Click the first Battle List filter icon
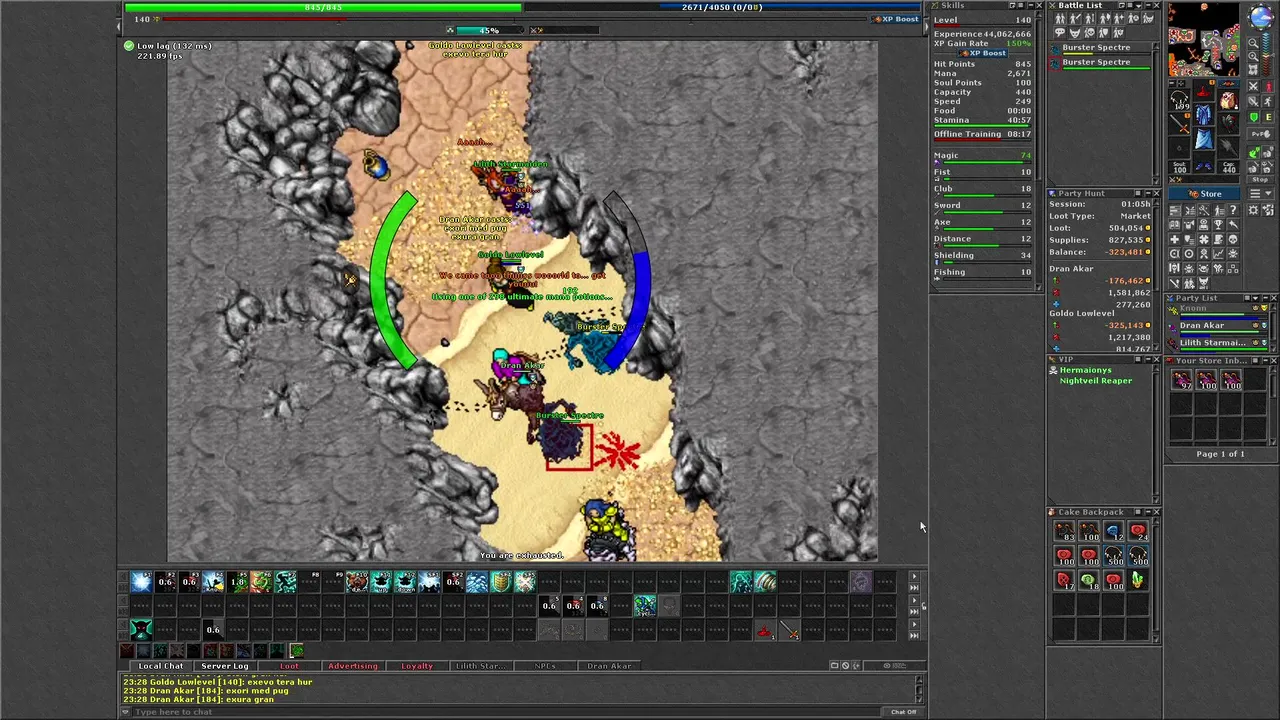Viewport: 1280px width, 720px height. [x=1060, y=18]
